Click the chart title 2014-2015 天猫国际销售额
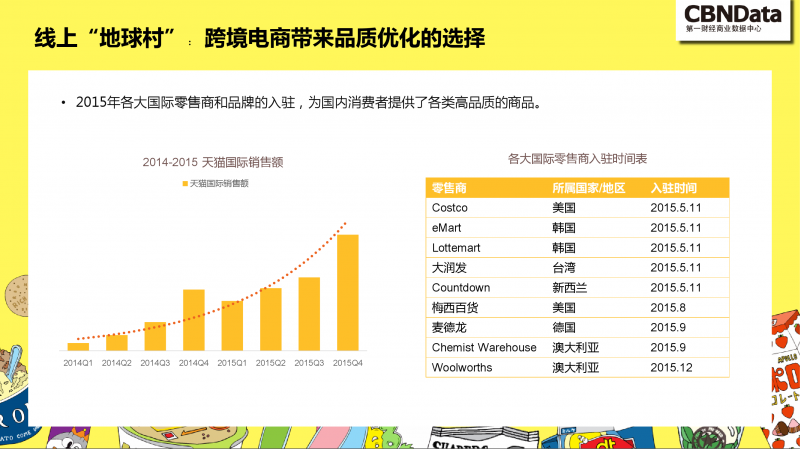The height and width of the screenshot is (449, 800). click(x=213, y=162)
